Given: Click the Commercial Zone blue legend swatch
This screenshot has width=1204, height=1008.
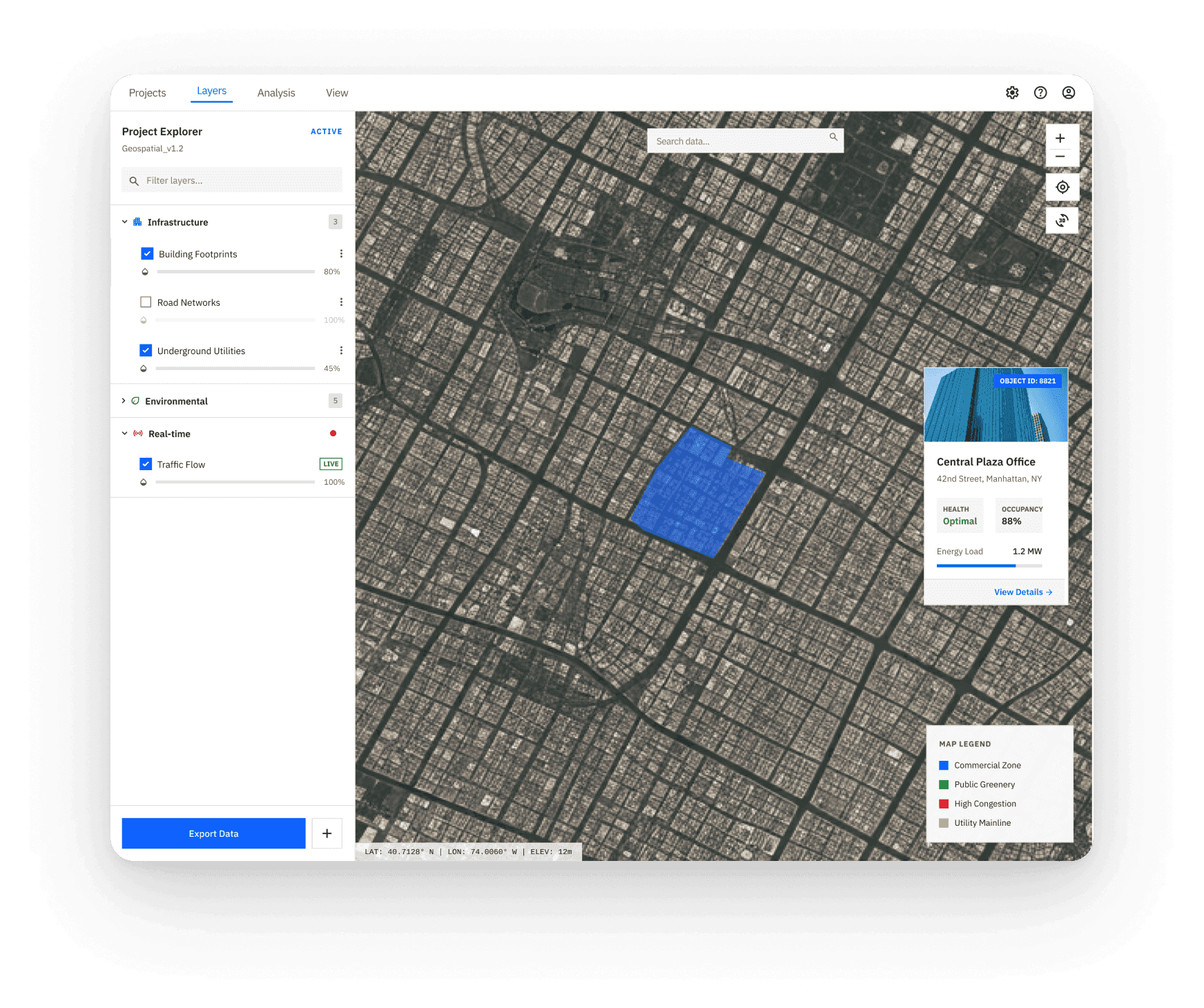Looking at the screenshot, I should tap(944, 765).
